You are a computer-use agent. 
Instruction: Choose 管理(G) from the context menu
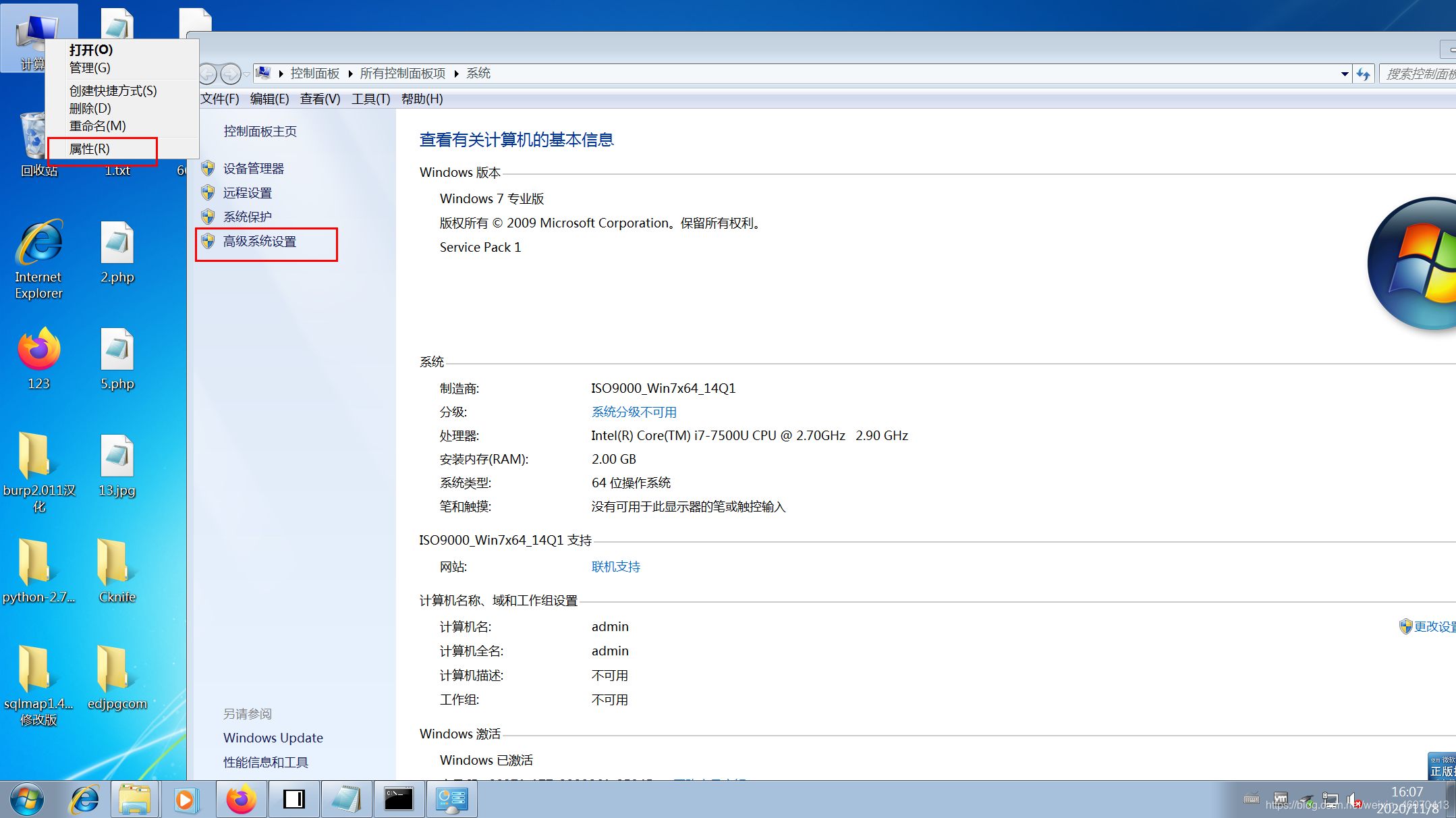pyautogui.click(x=90, y=67)
